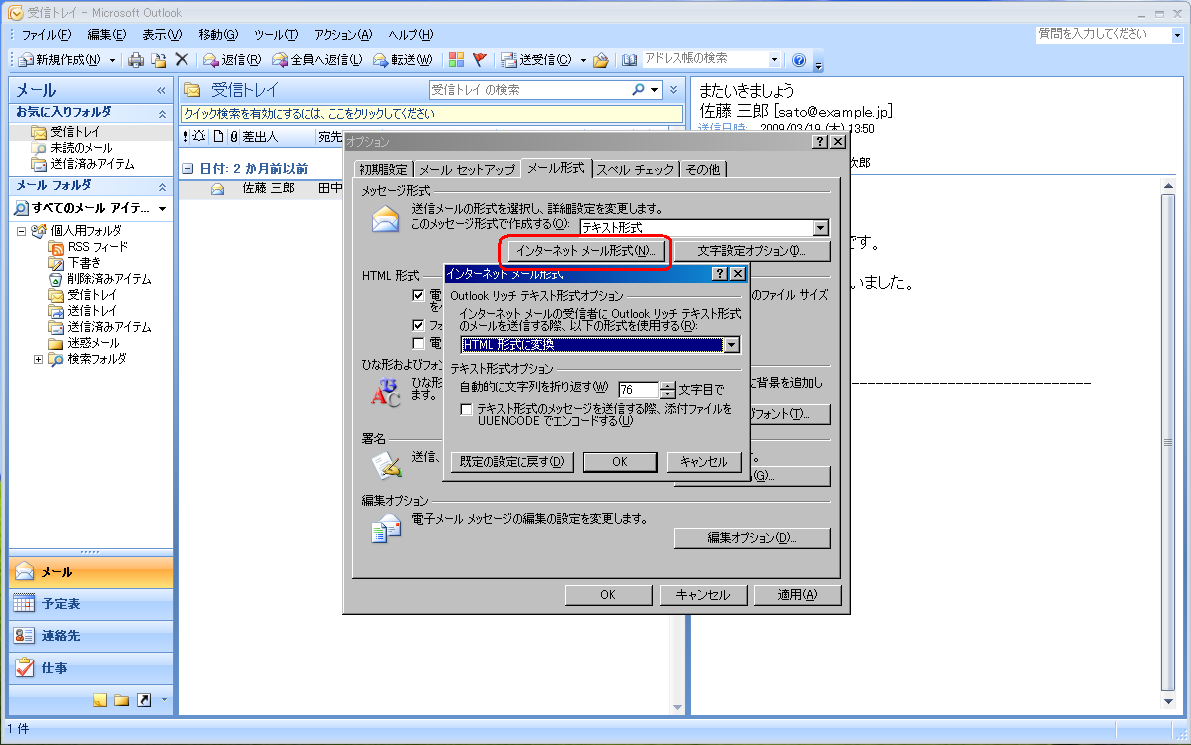Click the 返信(R) reply button
The image size is (1191, 745).
click(x=232, y=60)
